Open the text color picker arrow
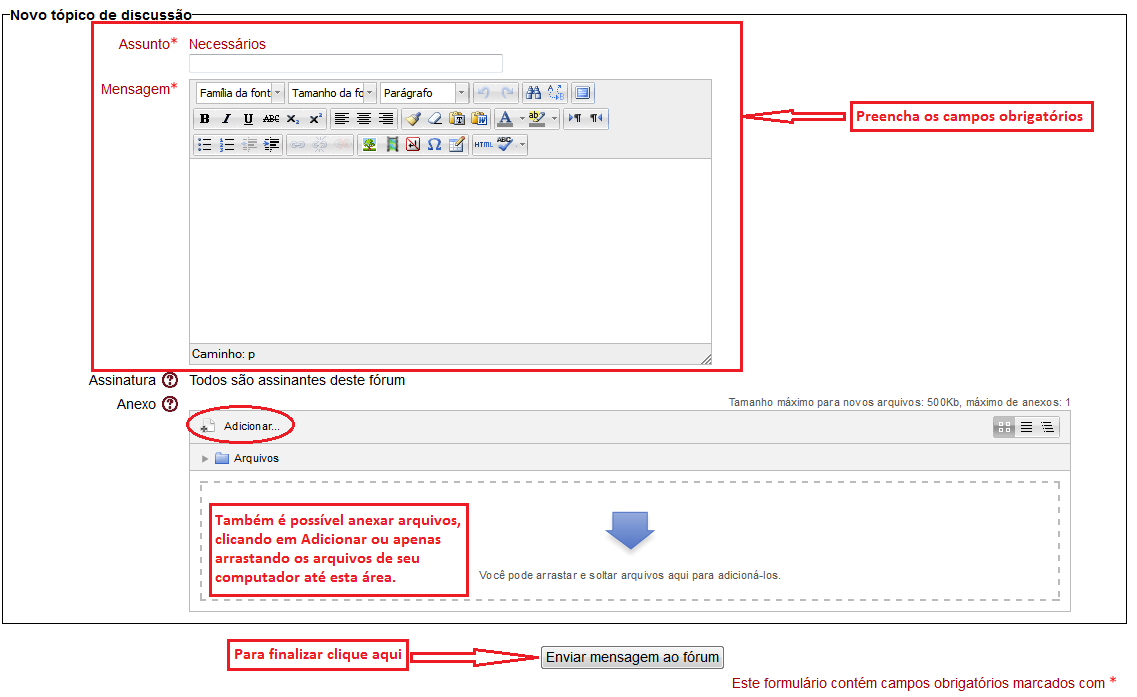1137x697 pixels. pos(521,119)
